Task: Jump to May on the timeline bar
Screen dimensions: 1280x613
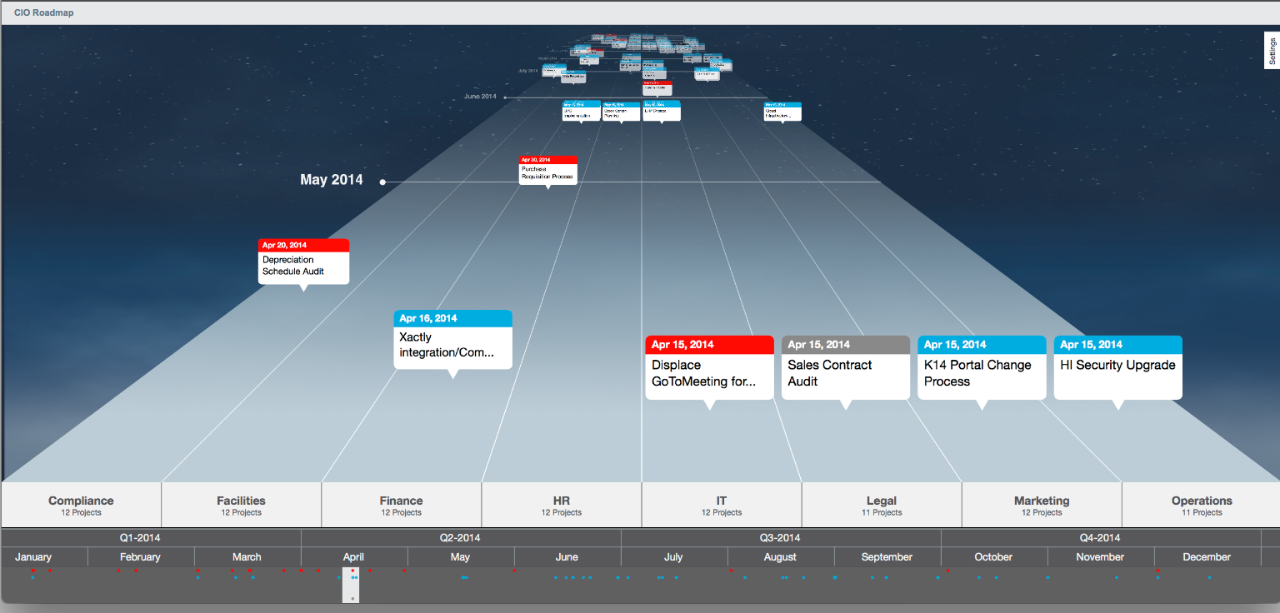Action: tap(460, 557)
